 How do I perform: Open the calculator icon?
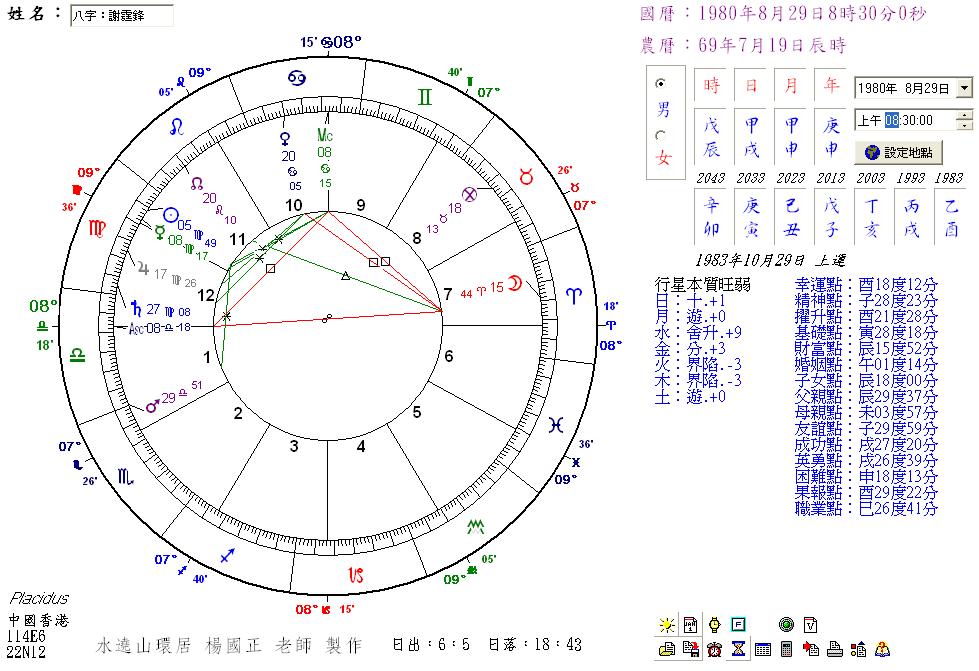pos(786,649)
